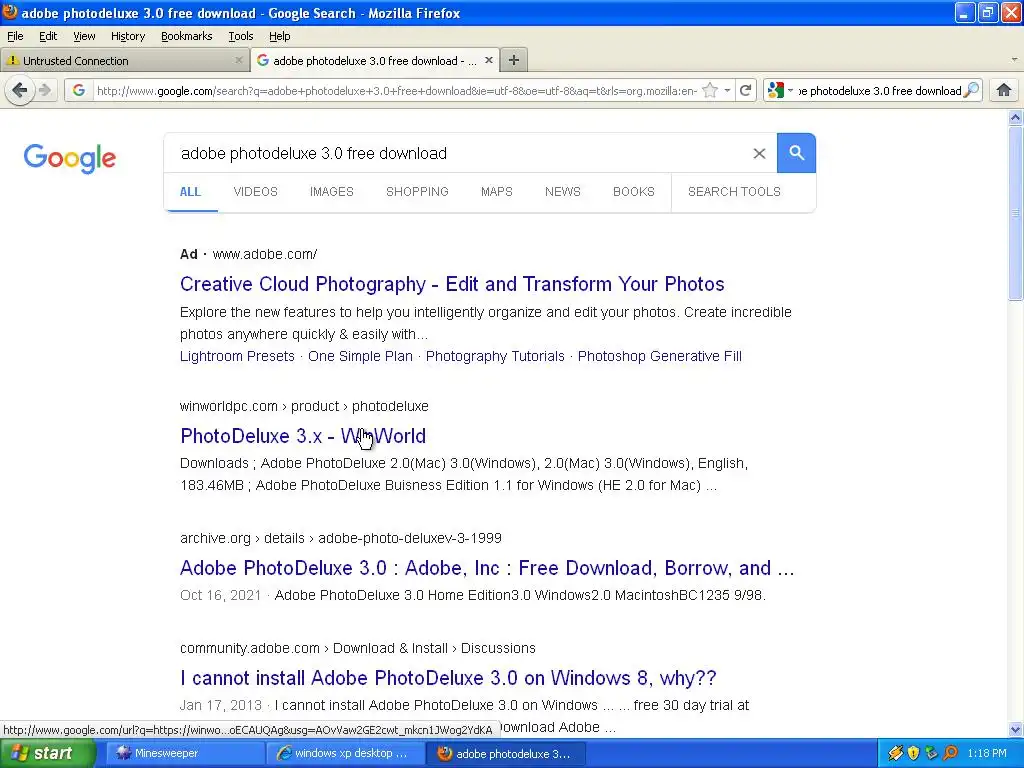Click the security shield tray icon

(x=913, y=753)
